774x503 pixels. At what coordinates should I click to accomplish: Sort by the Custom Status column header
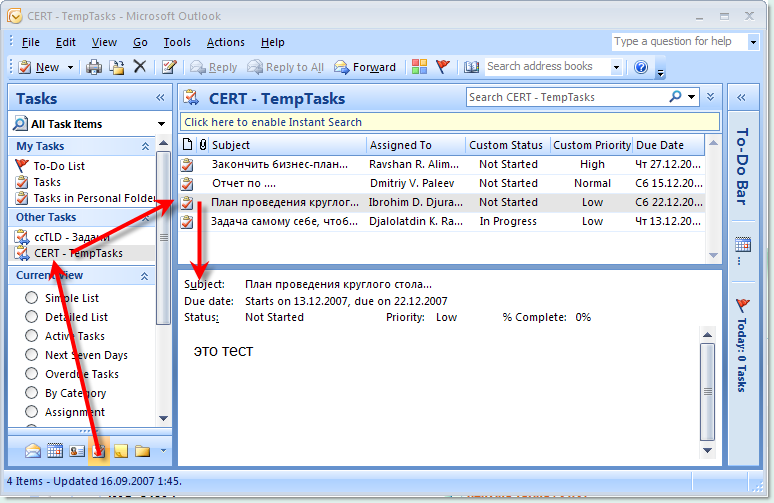(x=507, y=145)
